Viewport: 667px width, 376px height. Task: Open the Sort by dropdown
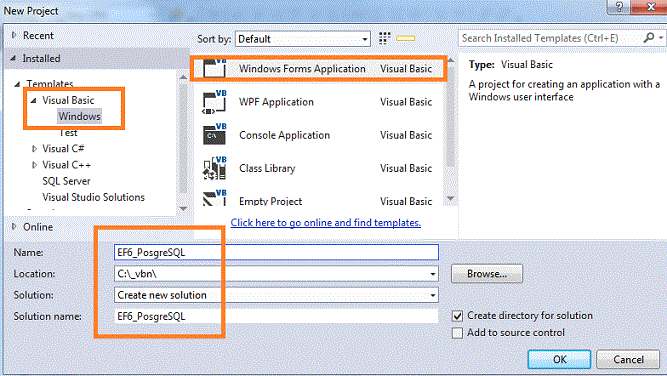click(303, 39)
